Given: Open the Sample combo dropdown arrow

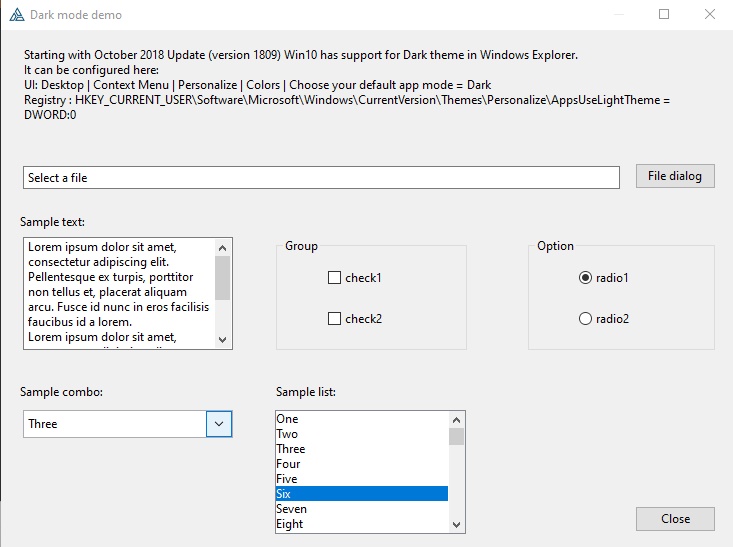Looking at the screenshot, I should point(219,424).
